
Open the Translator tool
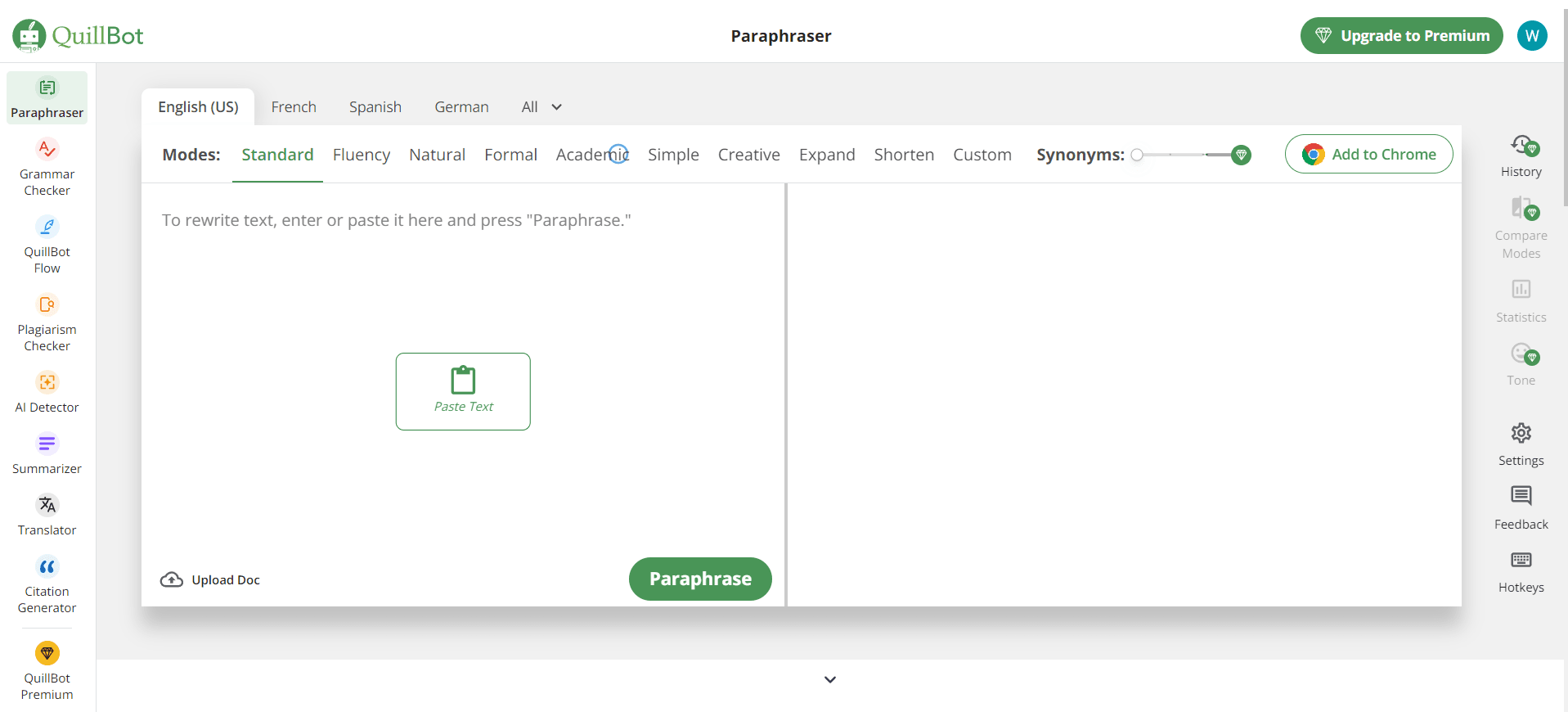[x=47, y=515]
